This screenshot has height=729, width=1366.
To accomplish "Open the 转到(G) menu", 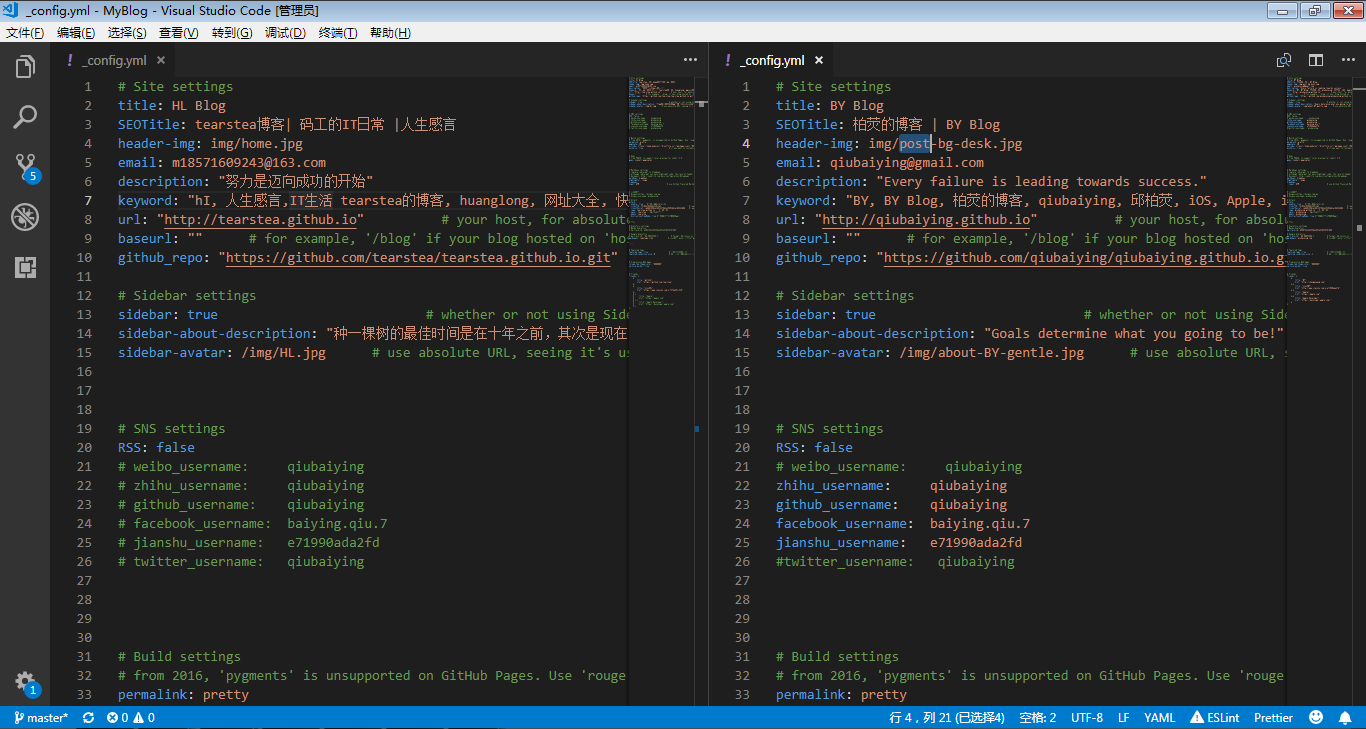I will coord(232,33).
